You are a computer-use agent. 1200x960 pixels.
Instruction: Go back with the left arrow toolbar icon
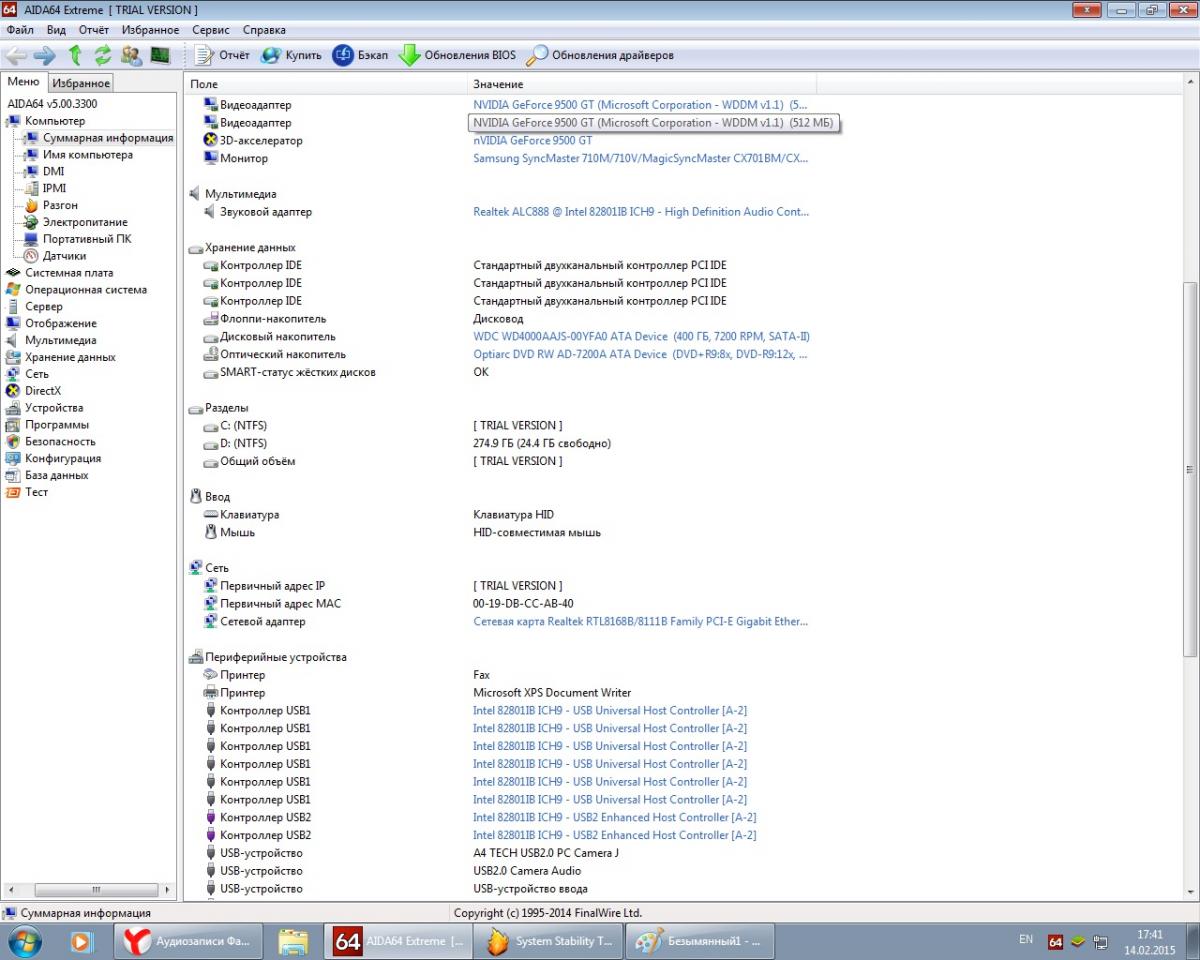pyautogui.click(x=16, y=55)
